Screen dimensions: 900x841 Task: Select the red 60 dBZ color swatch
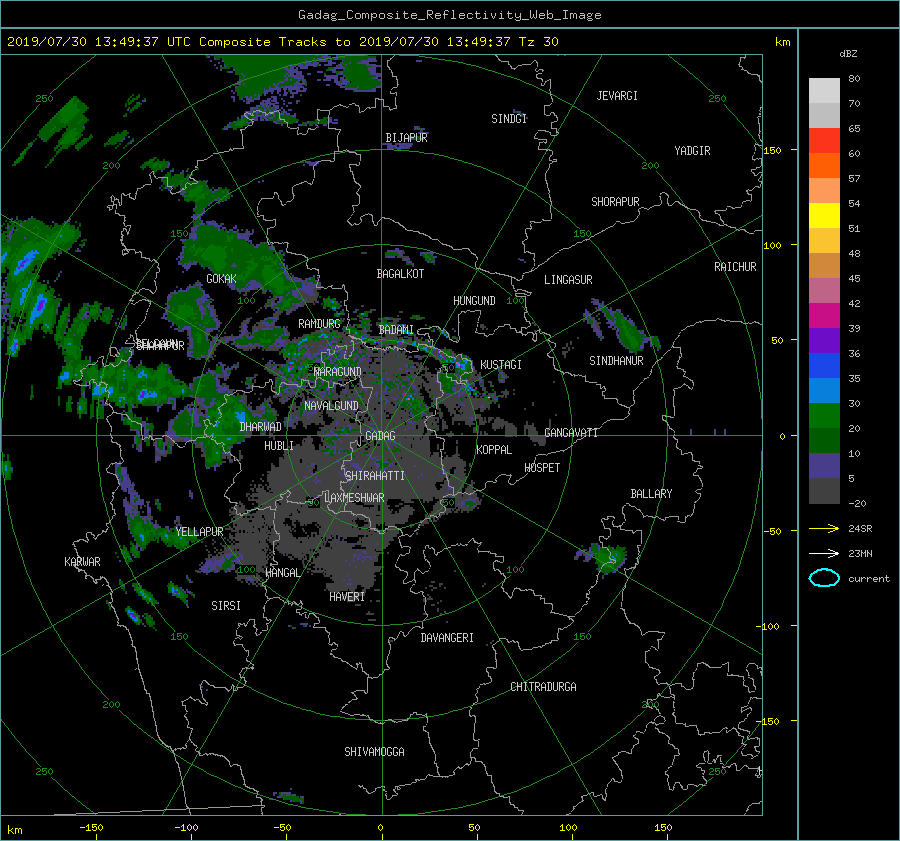(824, 141)
